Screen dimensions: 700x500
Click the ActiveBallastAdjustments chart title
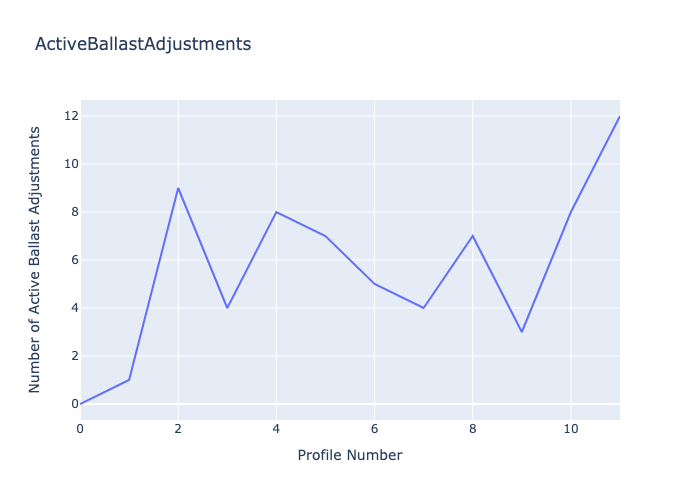143,44
